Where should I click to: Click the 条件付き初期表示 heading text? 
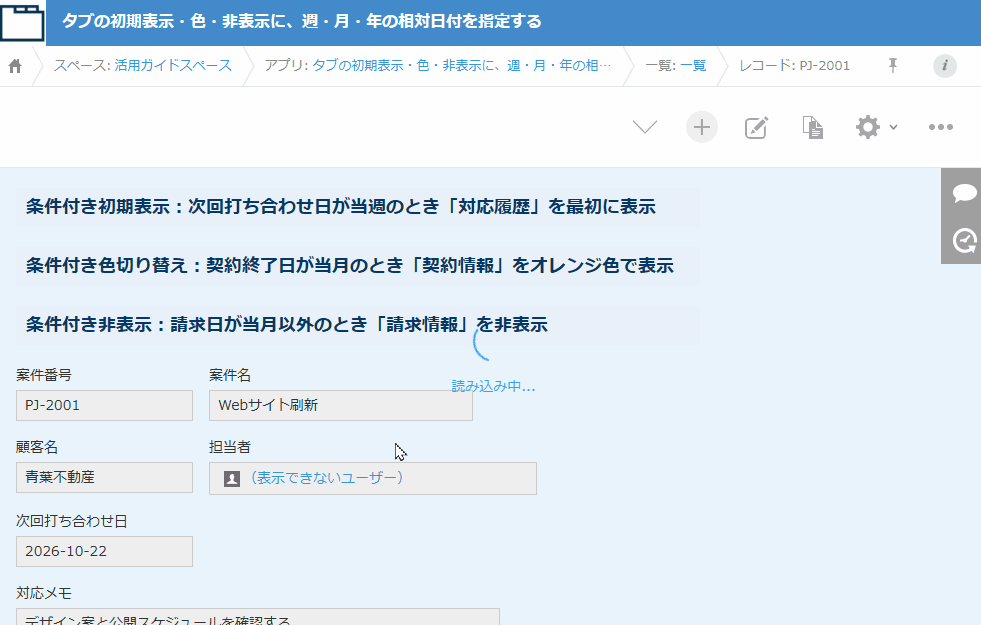(x=340, y=206)
